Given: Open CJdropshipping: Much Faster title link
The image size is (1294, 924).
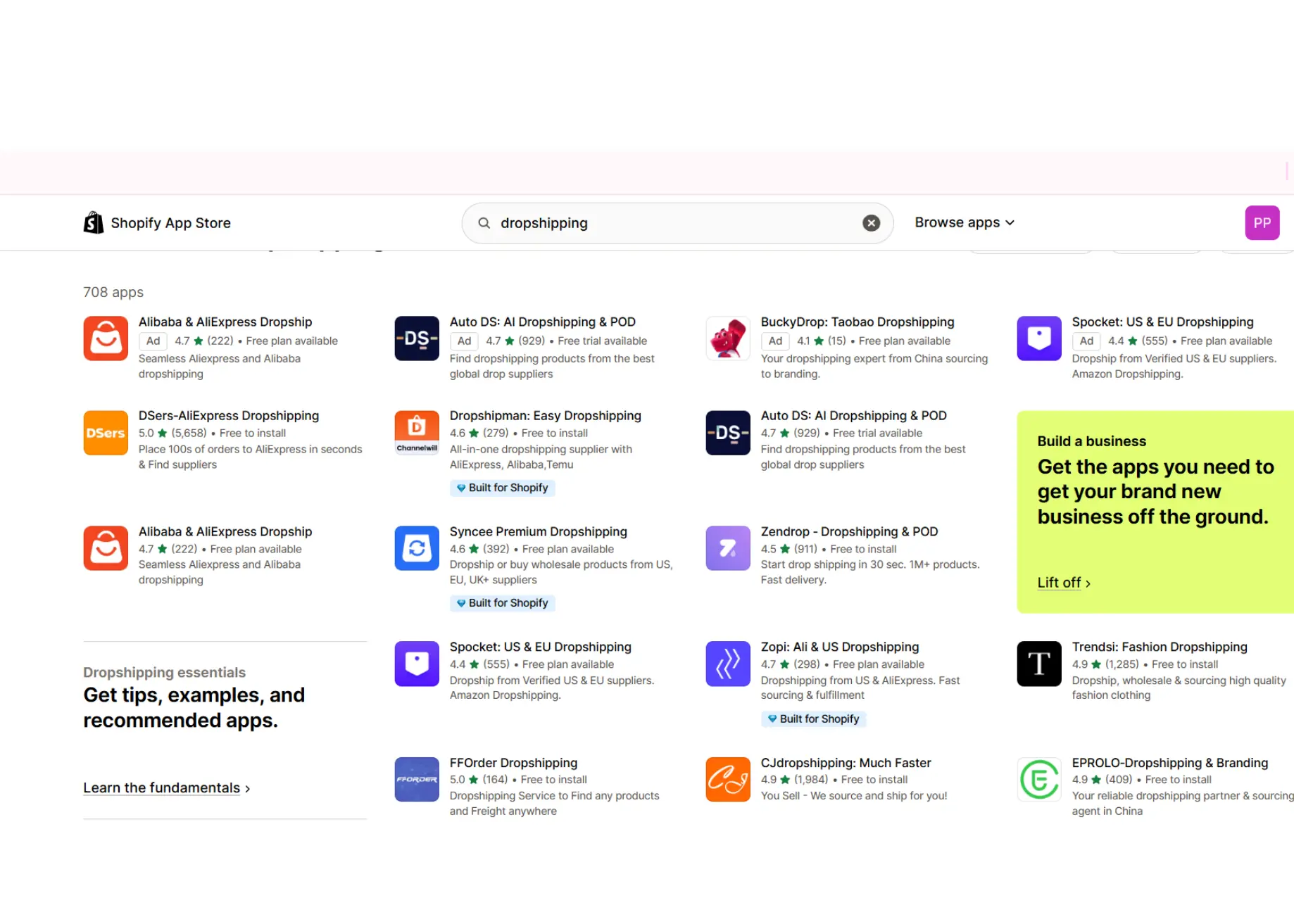Looking at the screenshot, I should (x=846, y=763).
